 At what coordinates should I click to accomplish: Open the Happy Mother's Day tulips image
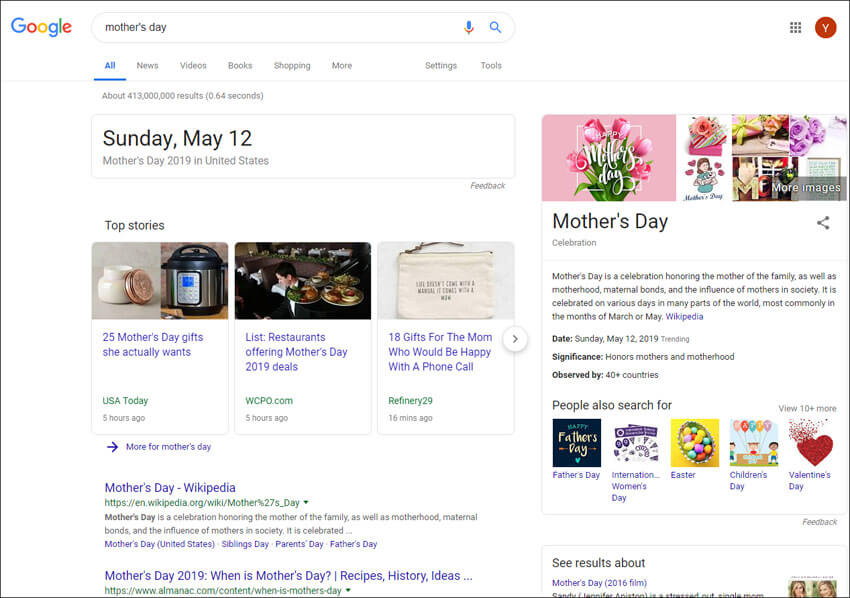[609, 158]
